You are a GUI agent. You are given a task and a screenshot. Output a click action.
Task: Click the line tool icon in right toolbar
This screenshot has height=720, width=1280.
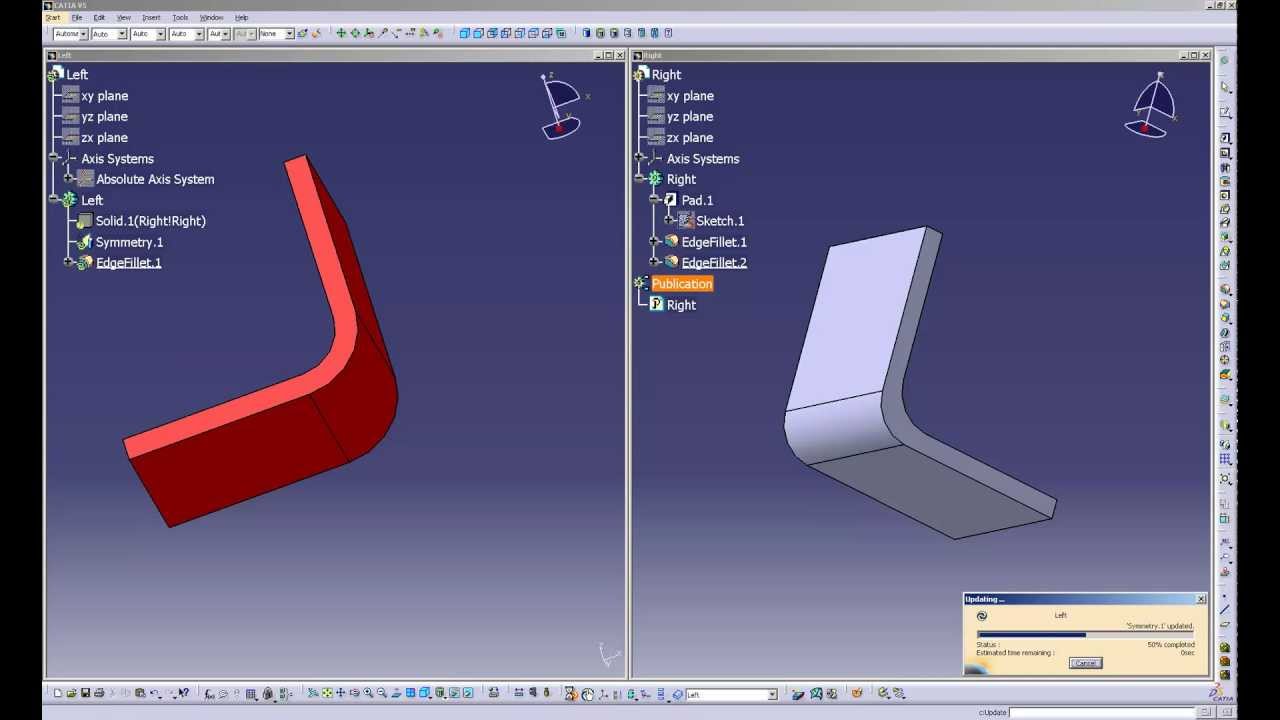pyautogui.click(x=1225, y=609)
